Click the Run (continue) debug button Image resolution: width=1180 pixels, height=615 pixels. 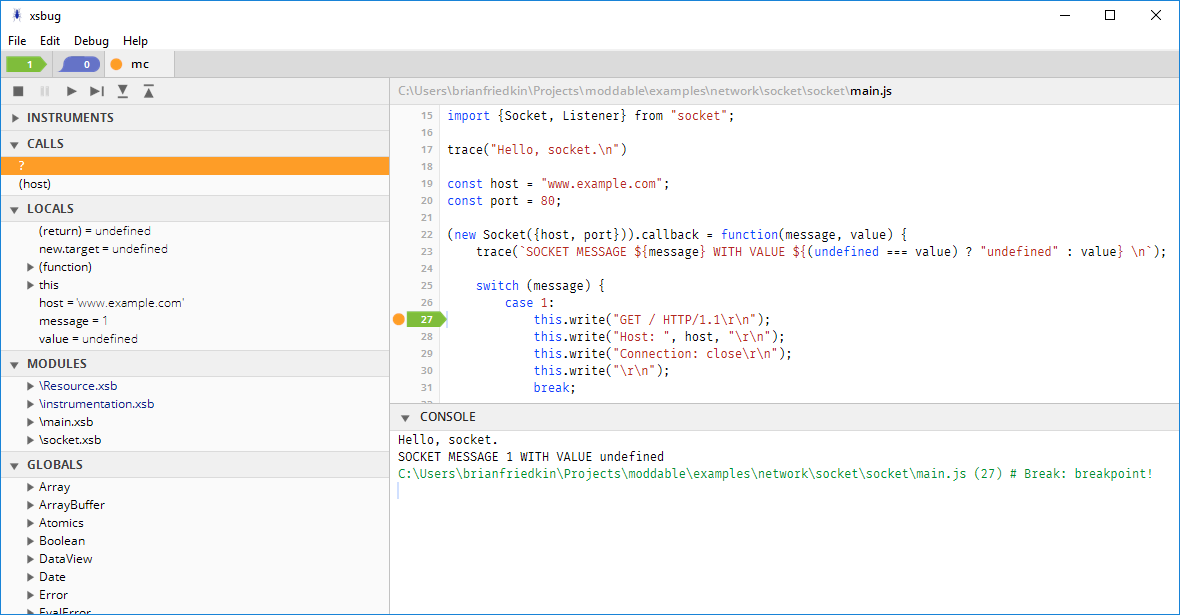(71, 91)
